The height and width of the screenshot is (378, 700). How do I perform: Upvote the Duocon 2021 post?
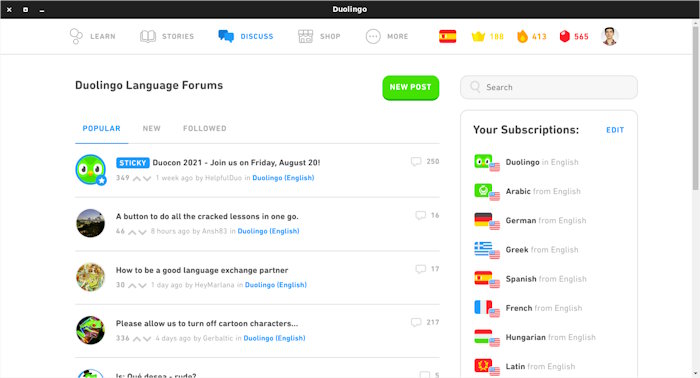[x=137, y=179]
